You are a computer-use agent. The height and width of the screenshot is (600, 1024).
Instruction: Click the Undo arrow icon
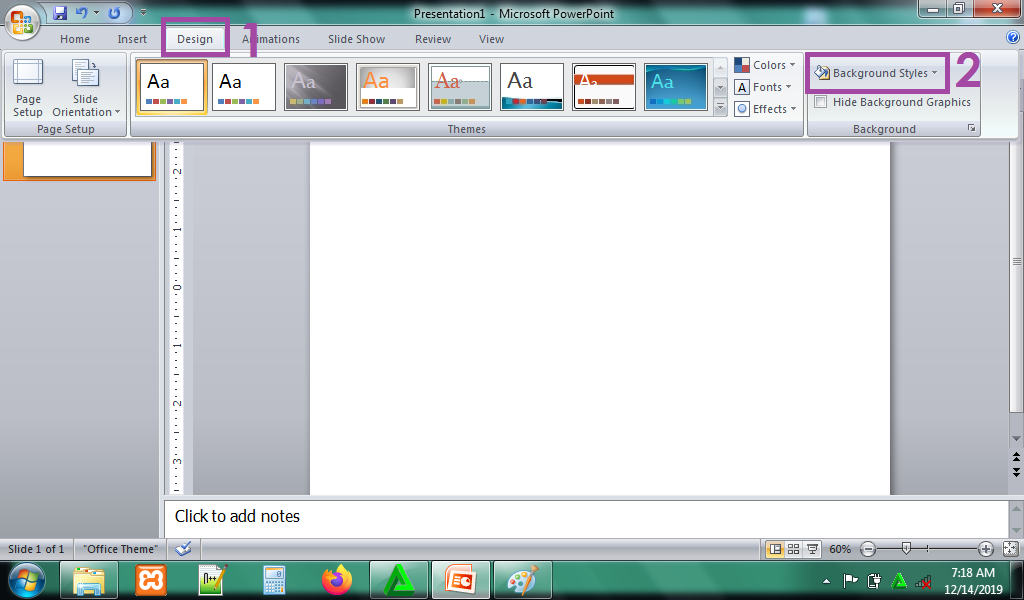81,13
